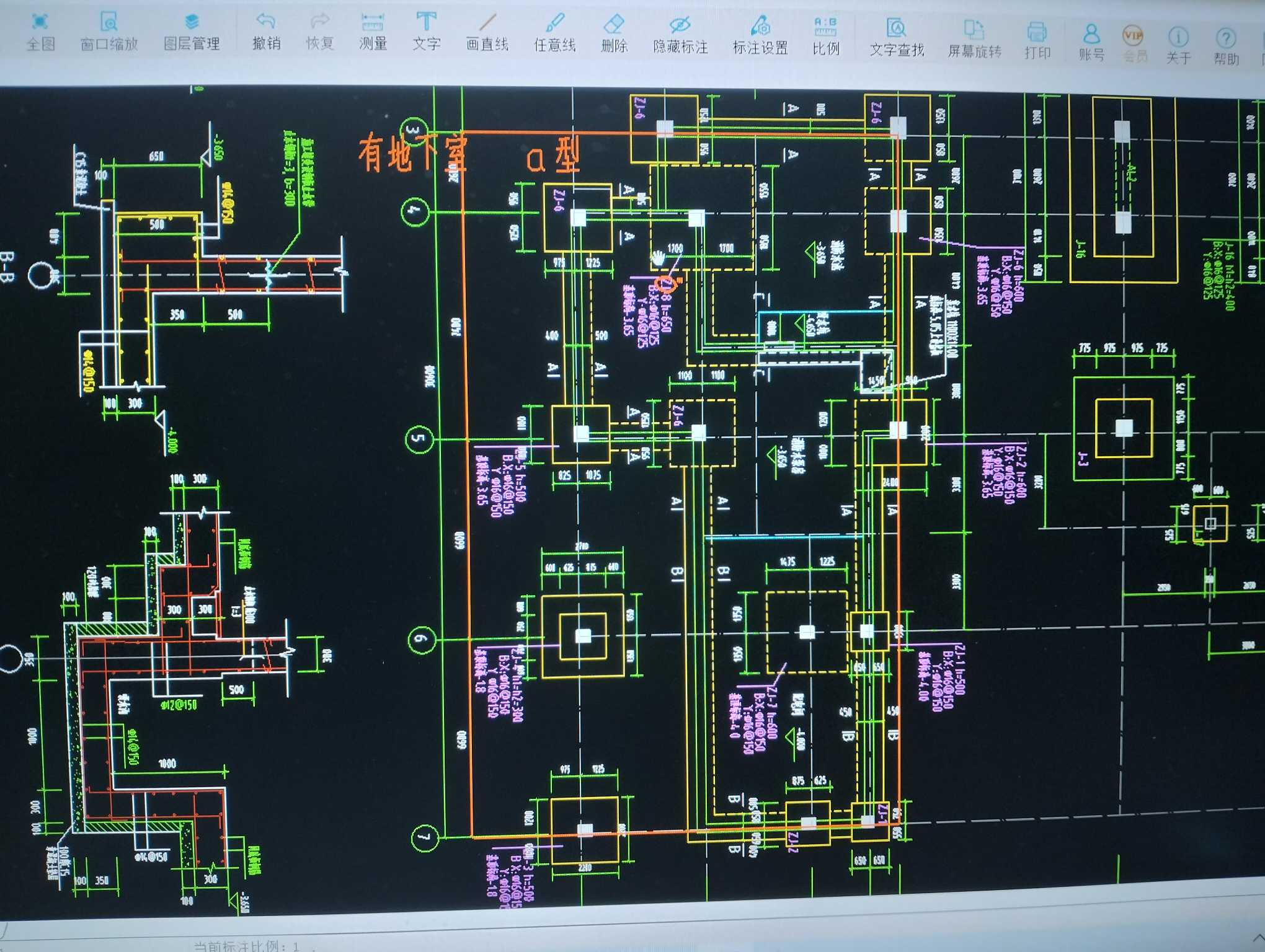Click the 全图 full view tool
Image resolution: width=1265 pixels, height=952 pixels.
pos(41,32)
